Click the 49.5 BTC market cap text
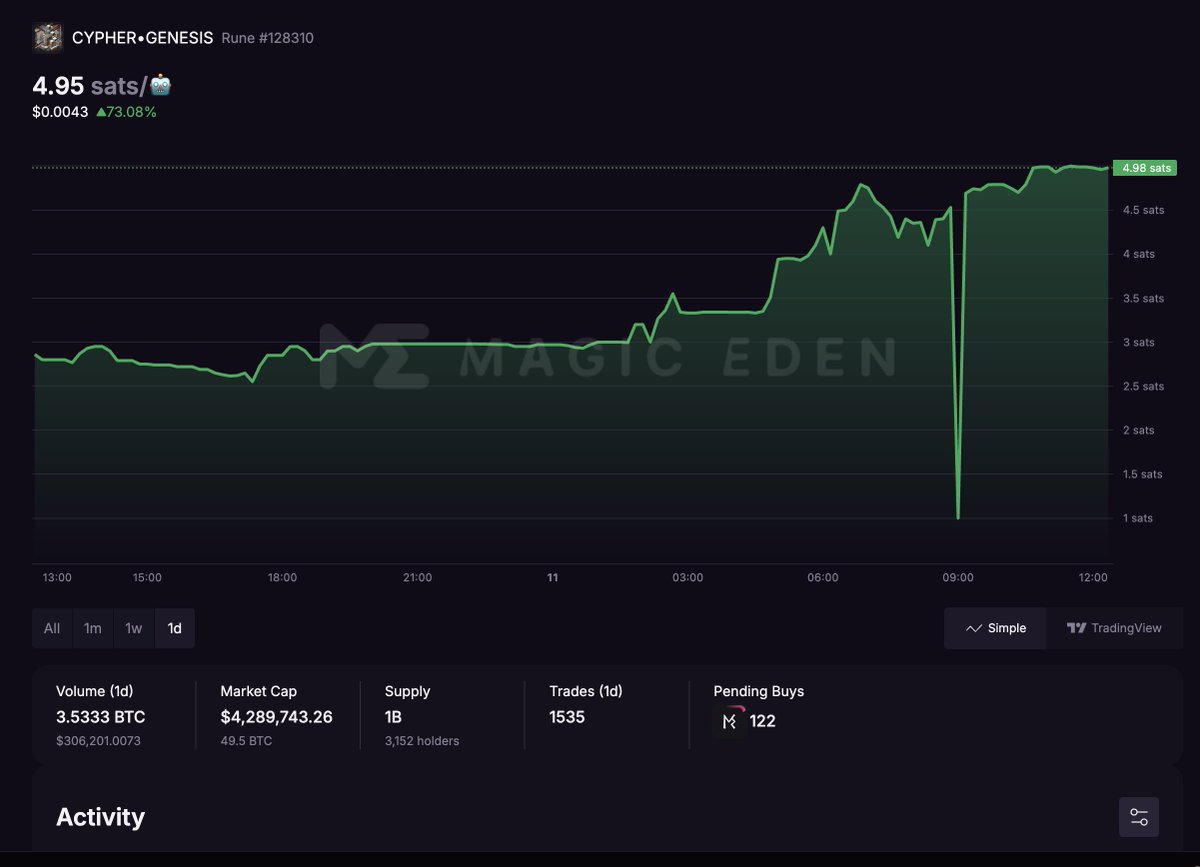 [x=246, y=741]
